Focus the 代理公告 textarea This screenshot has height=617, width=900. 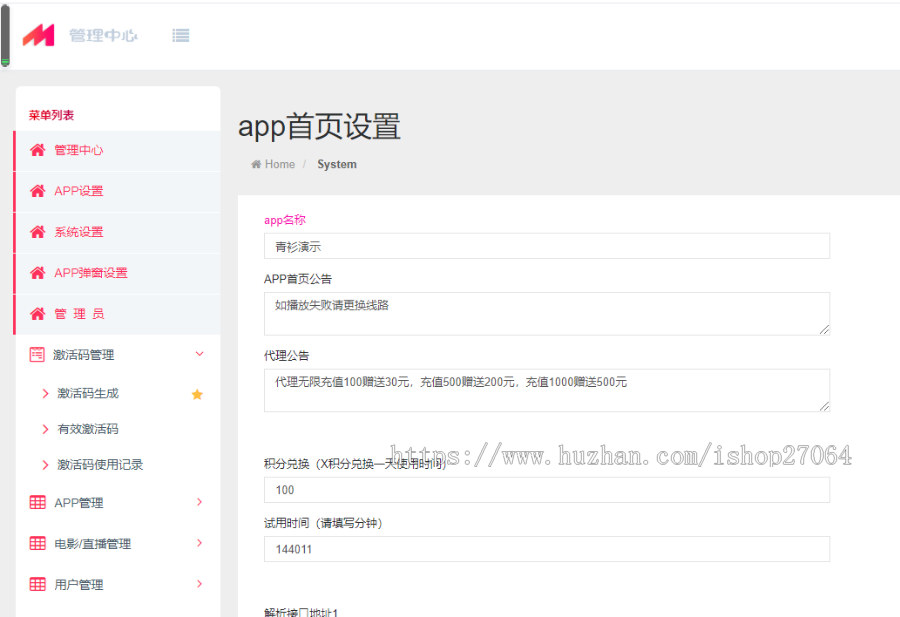[546, 390]
